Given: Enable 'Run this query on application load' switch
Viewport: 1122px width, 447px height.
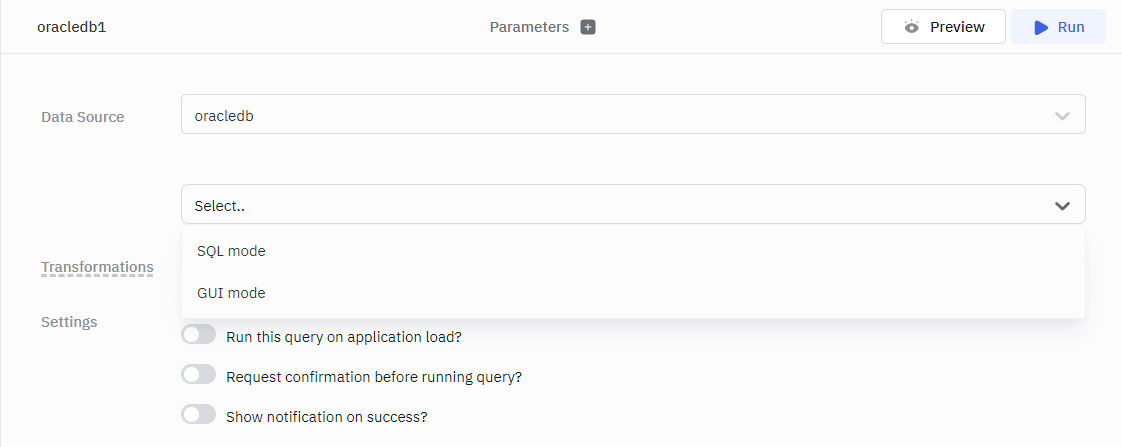Looking at the screenshot, I should (x=198, y=335).
